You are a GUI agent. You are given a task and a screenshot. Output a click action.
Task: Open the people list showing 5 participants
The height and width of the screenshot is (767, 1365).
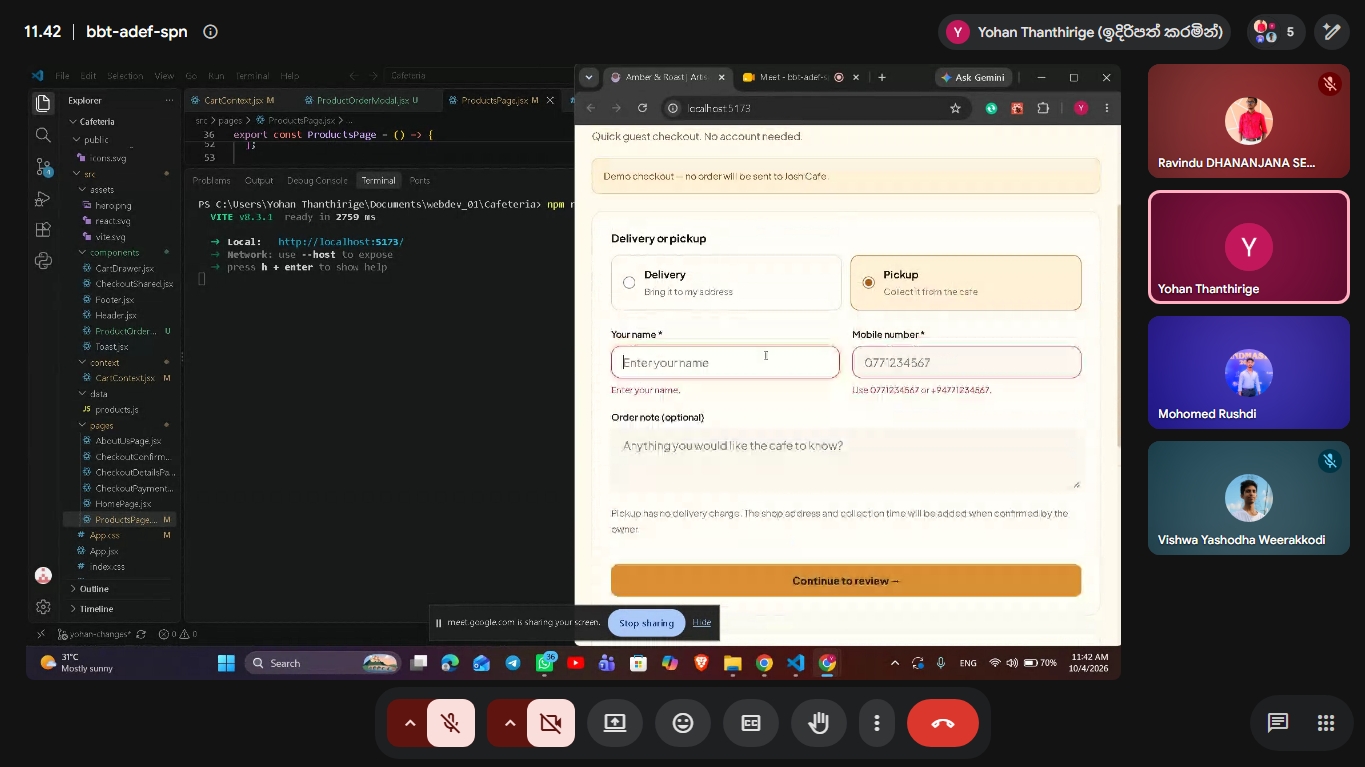click(x=1274, y=32)
